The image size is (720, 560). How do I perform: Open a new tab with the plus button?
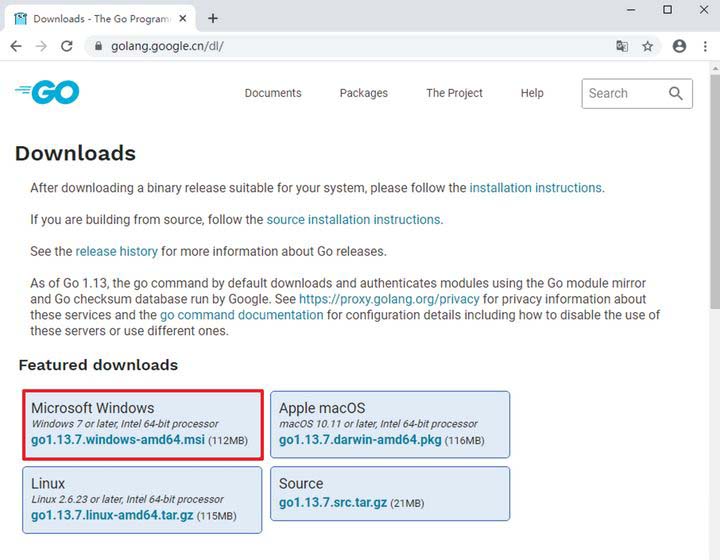pos(213,18)
